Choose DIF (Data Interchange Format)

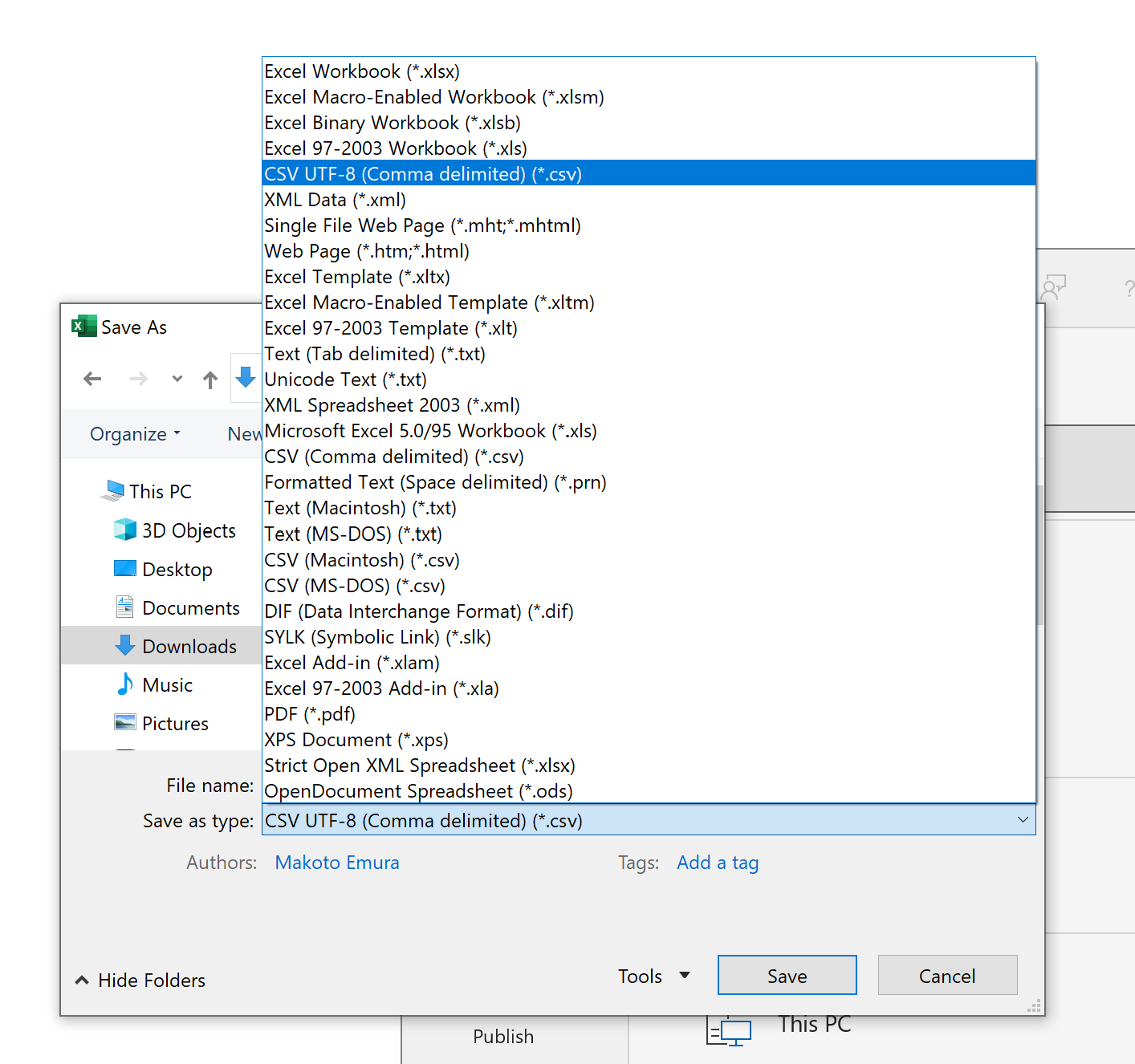[x=649, y=611]
